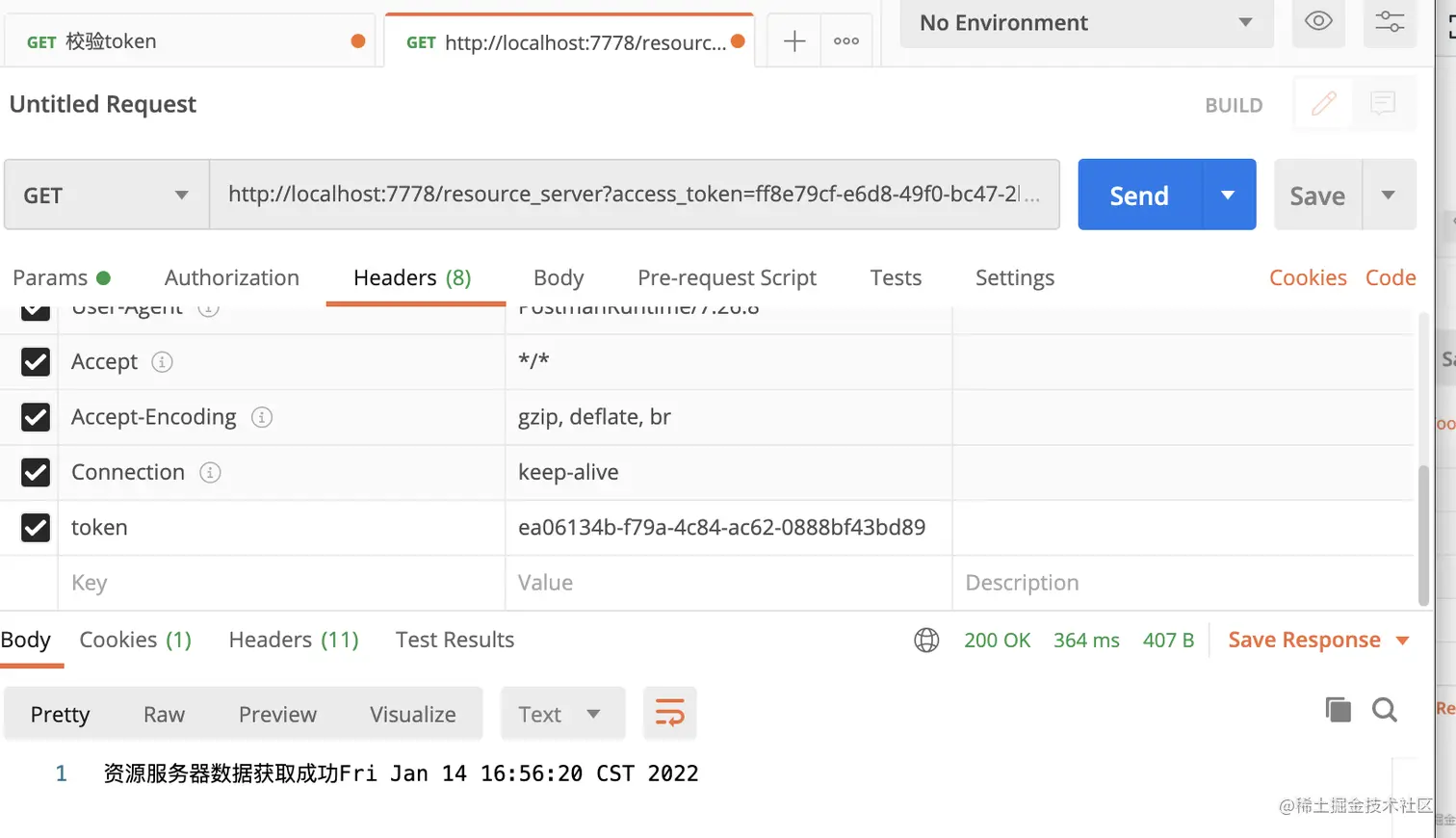Switch to the 校验token request tab
This screenshot has height=838, width=1456.
189,41
